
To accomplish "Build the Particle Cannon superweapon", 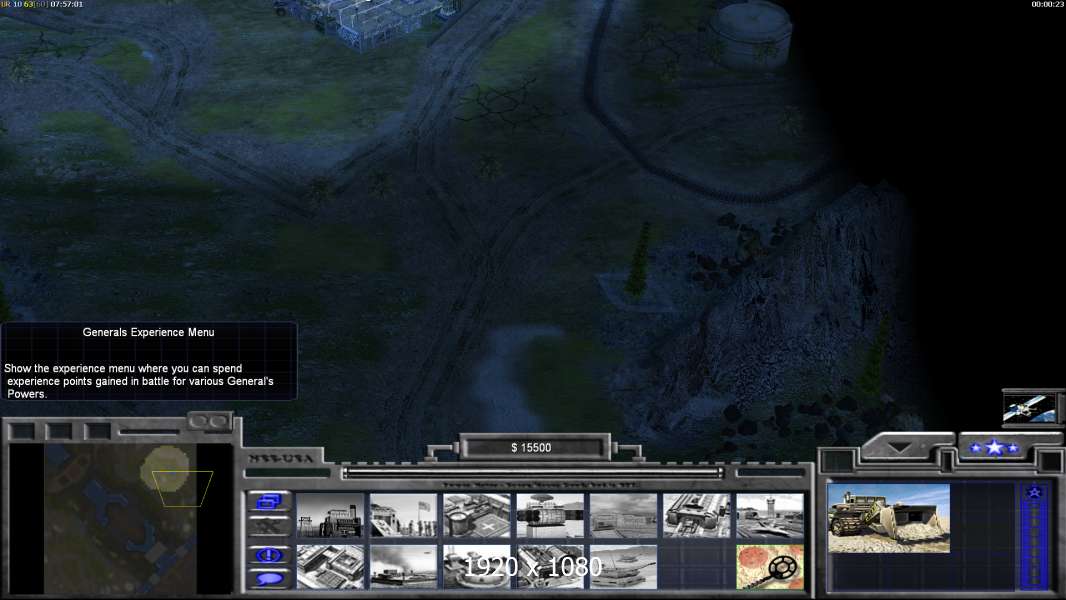I will pos(477,567).
